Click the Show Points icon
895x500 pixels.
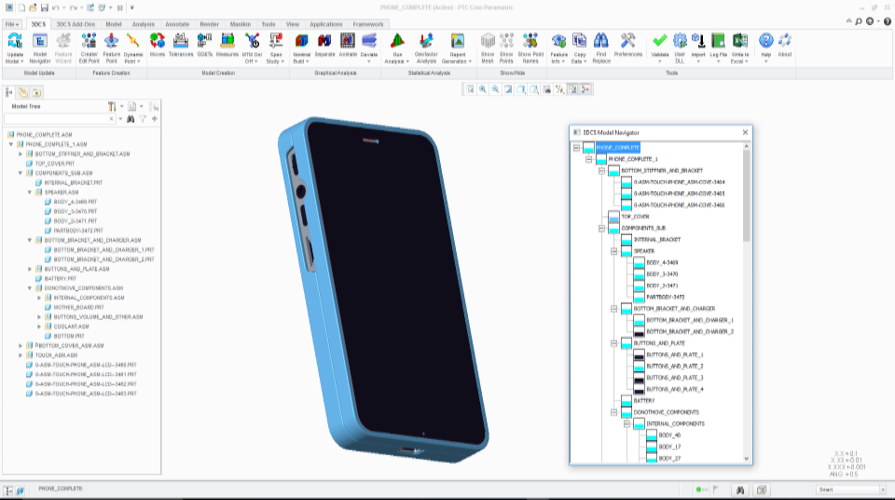(x=506, y=41)
